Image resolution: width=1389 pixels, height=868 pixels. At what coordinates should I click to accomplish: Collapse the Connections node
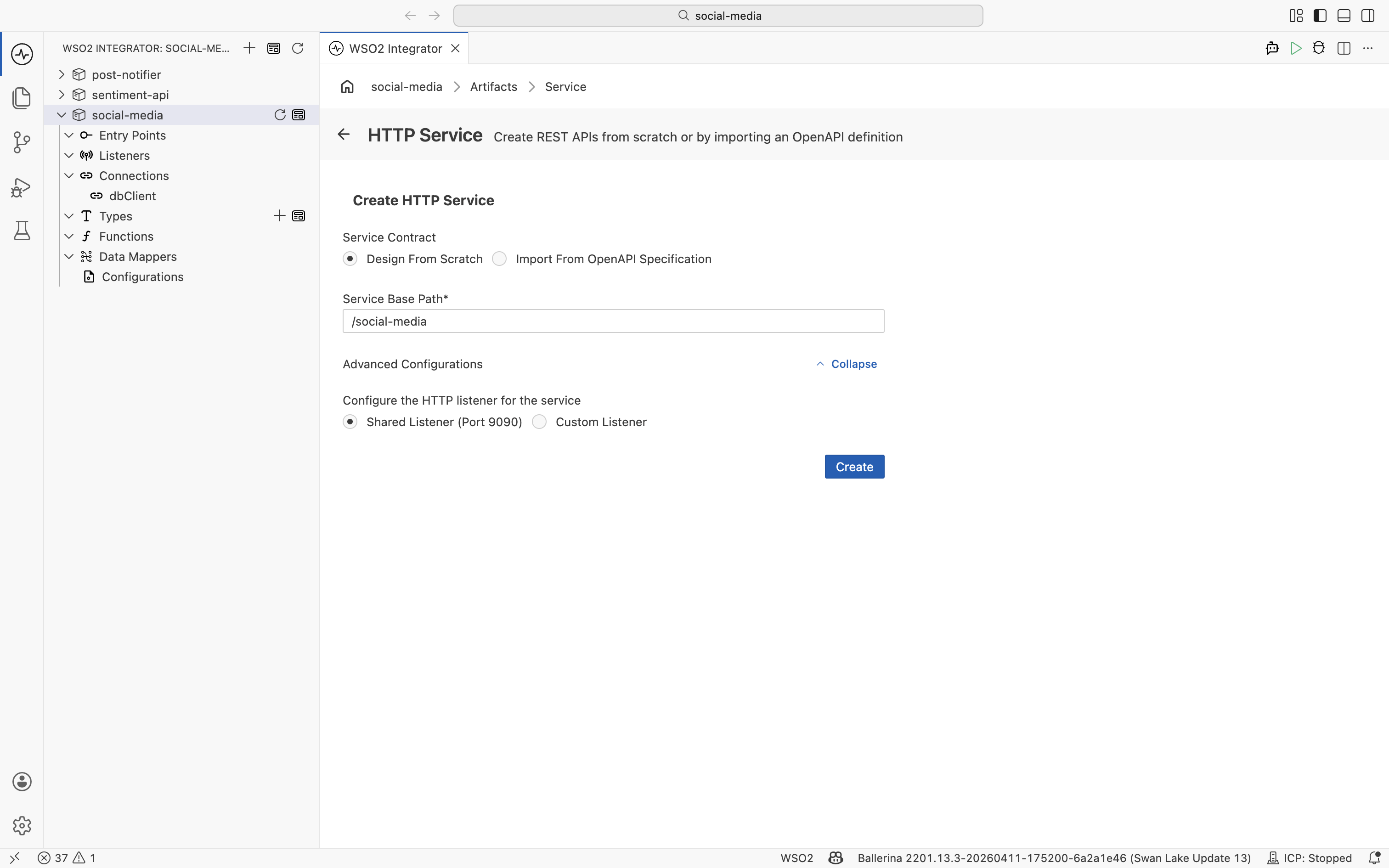click(x=69, y=175)
